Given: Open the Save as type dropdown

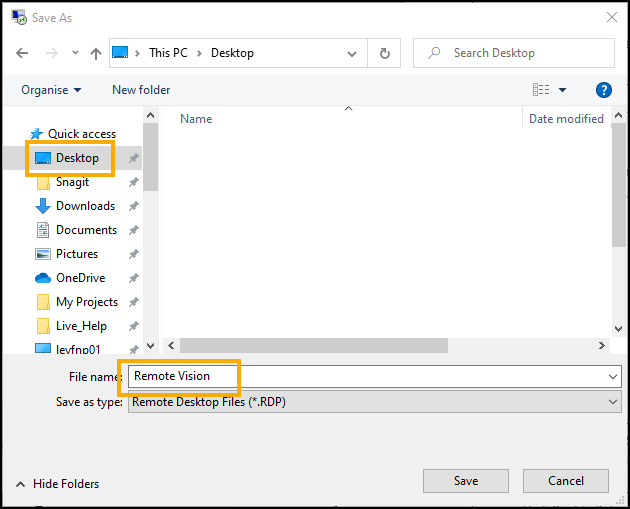Looking at the screenshot, I should (374, 401).
